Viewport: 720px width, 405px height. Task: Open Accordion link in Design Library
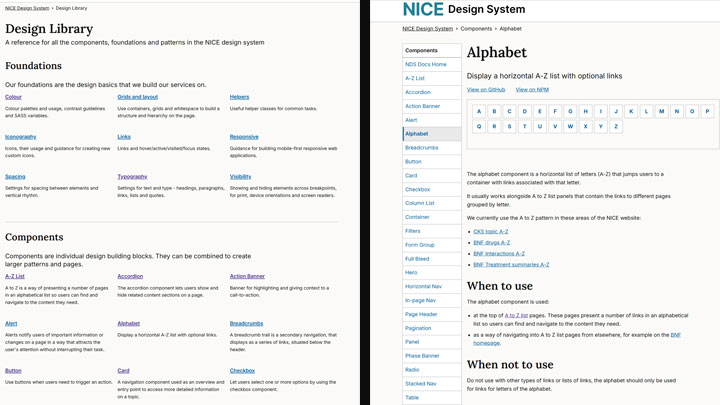pos(130,276)
